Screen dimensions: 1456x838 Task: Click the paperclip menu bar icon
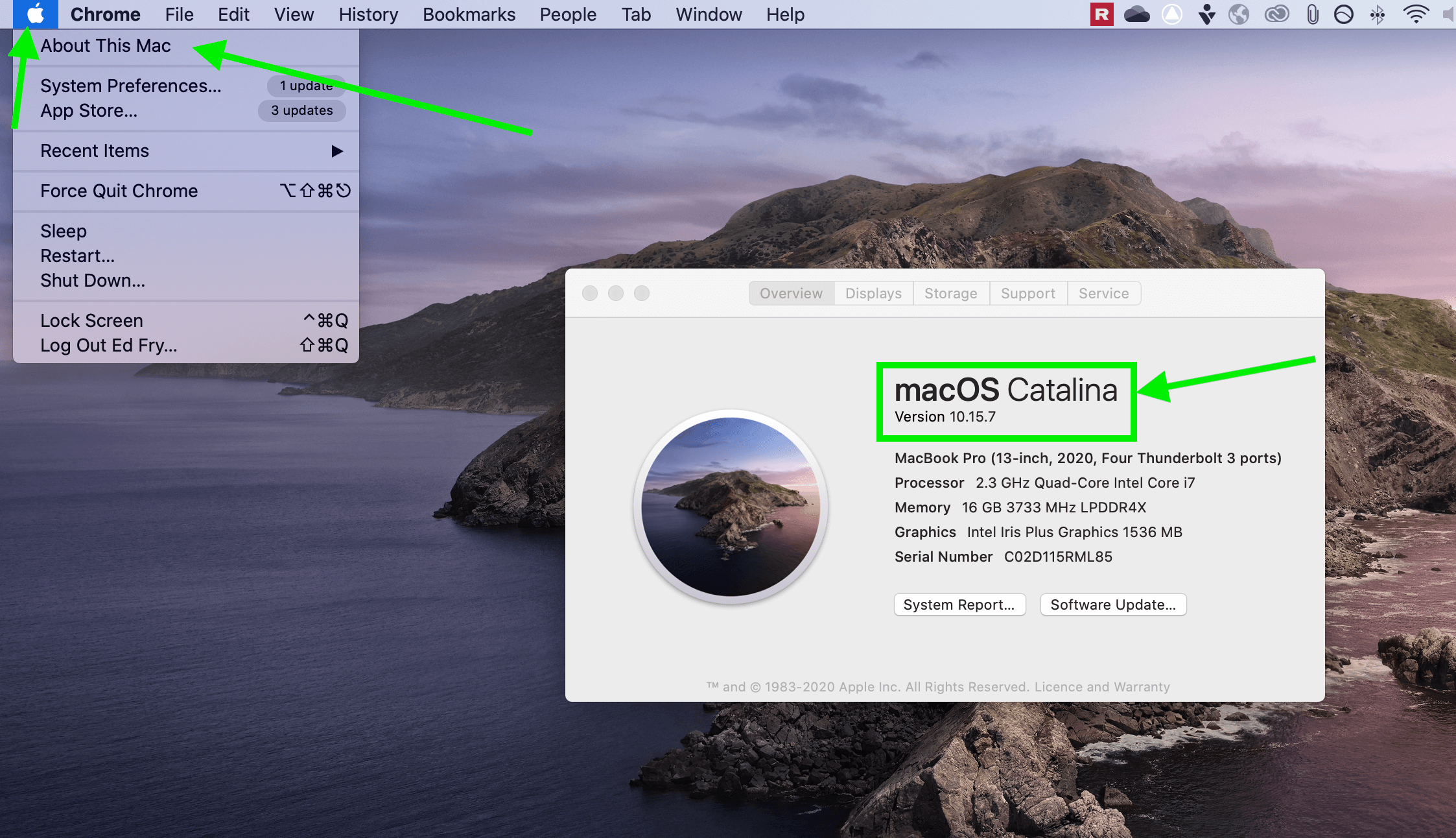pyautogui.click(x=1312, y=14)
